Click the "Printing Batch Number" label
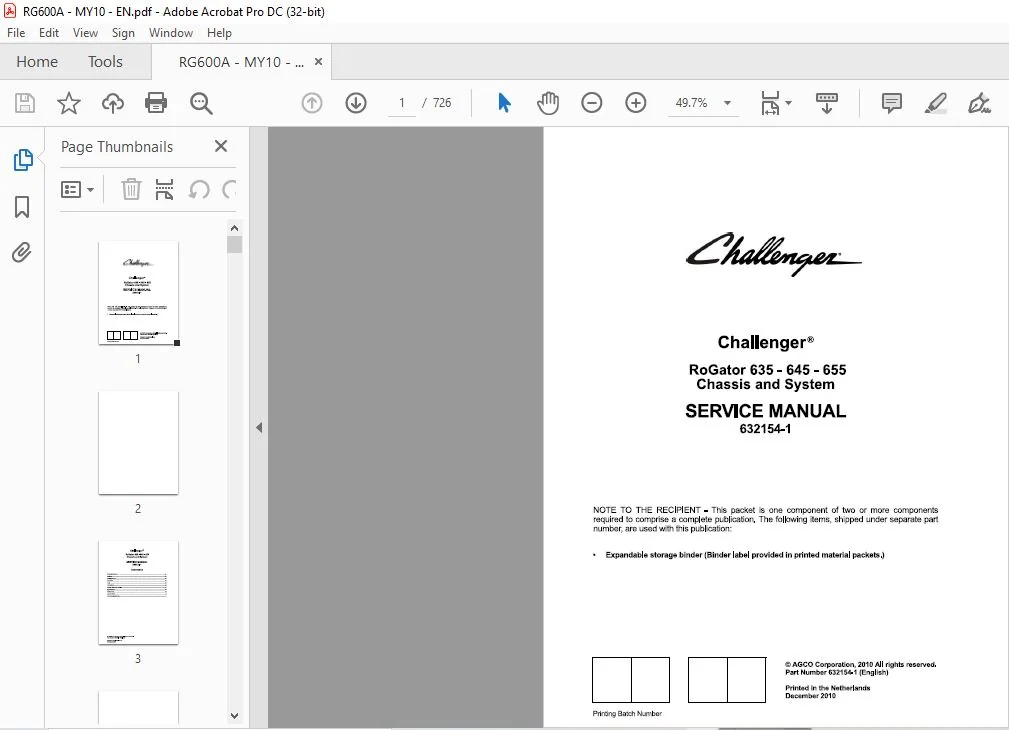Viewport: 1009px width, 730px height. point(627,713)
